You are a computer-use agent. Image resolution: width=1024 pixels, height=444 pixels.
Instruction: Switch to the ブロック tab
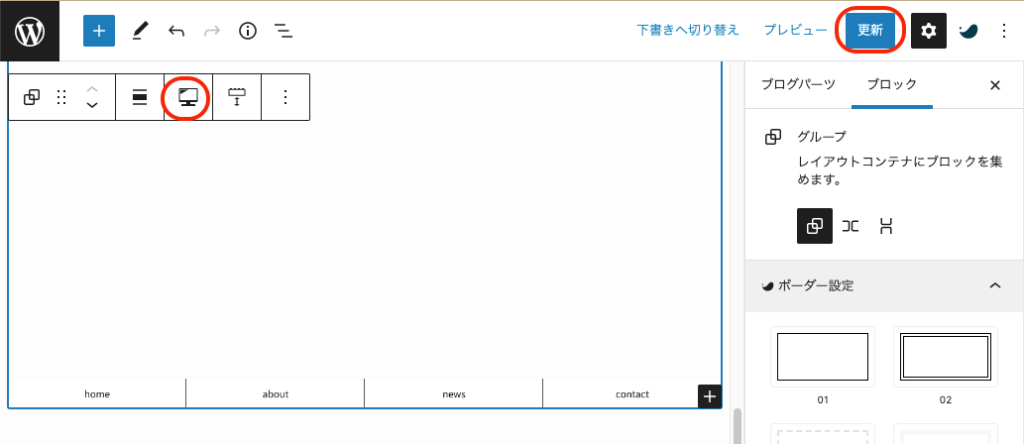pyautogui.click(x=892, y=84)
